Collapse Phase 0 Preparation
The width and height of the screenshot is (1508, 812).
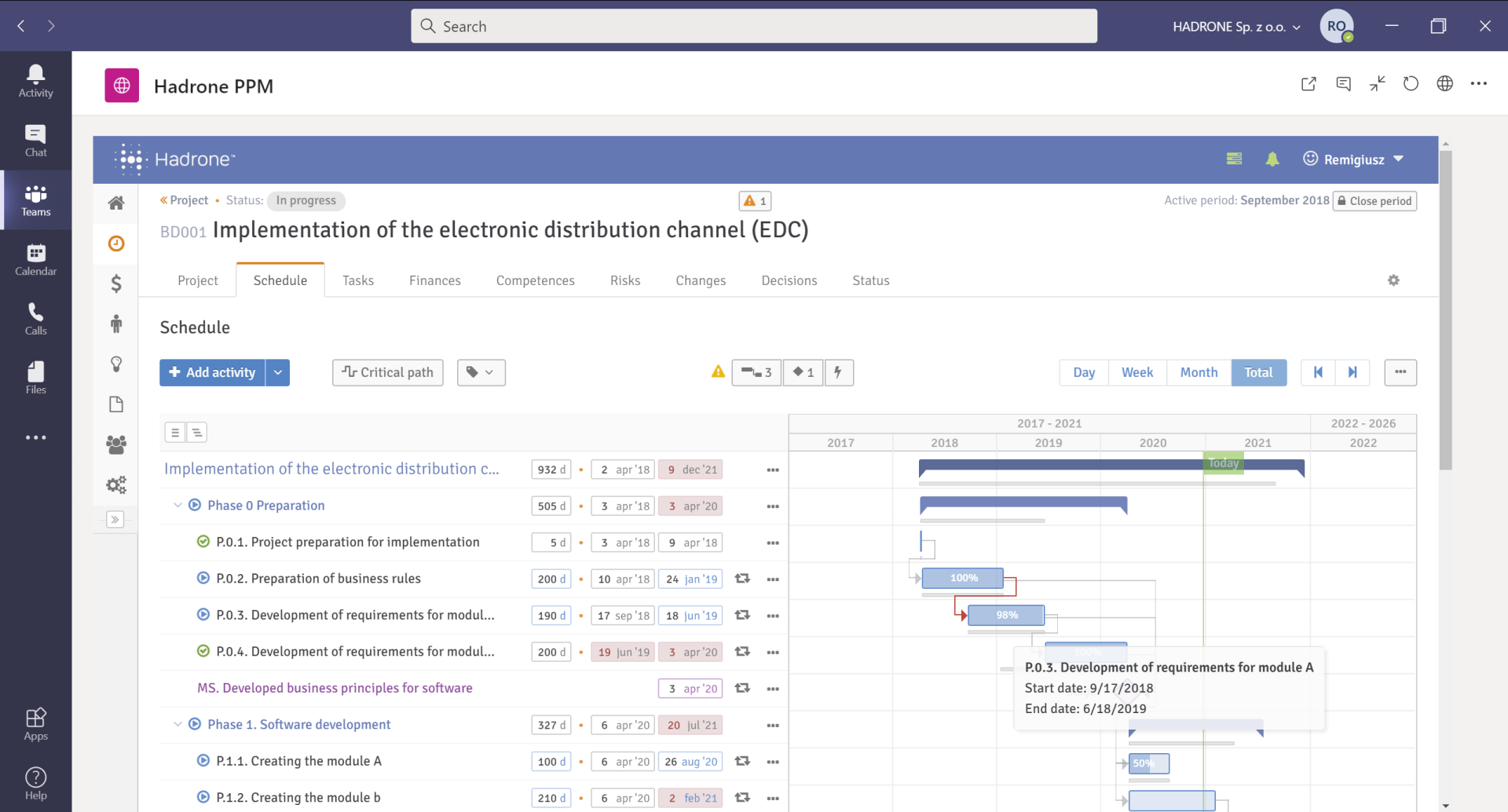[178, 505]
